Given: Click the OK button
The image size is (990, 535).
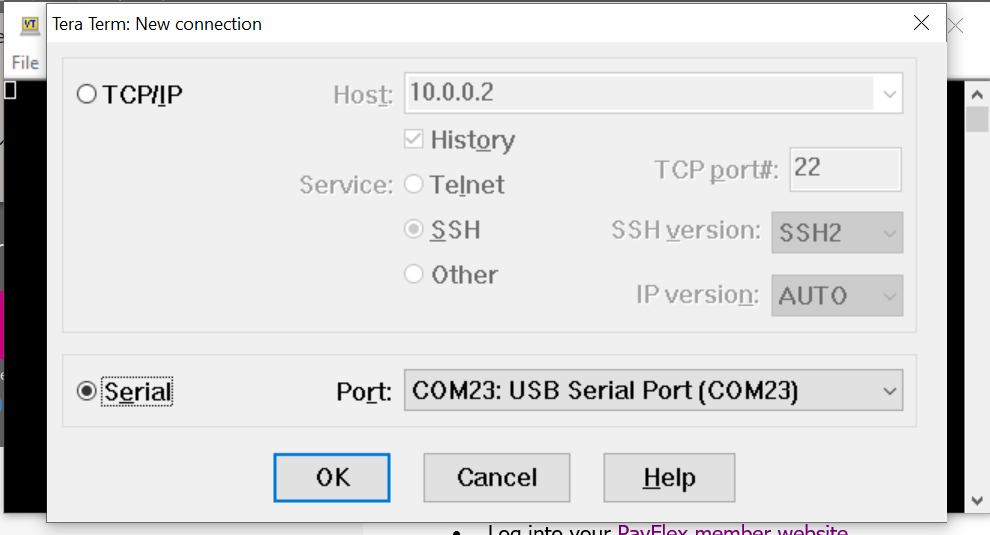Looking at the screenshot, I should pos(332,478).
